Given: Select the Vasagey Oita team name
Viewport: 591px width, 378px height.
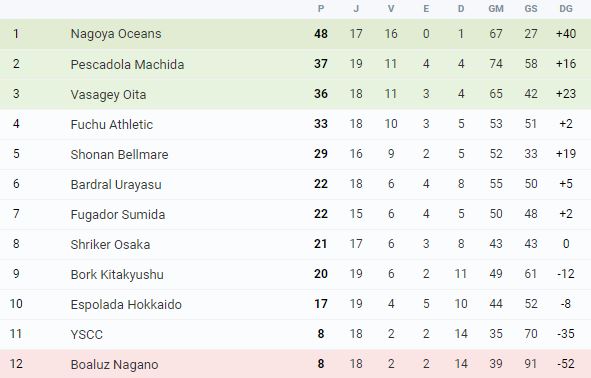Looking at the screenshot, I should point(108,95).
